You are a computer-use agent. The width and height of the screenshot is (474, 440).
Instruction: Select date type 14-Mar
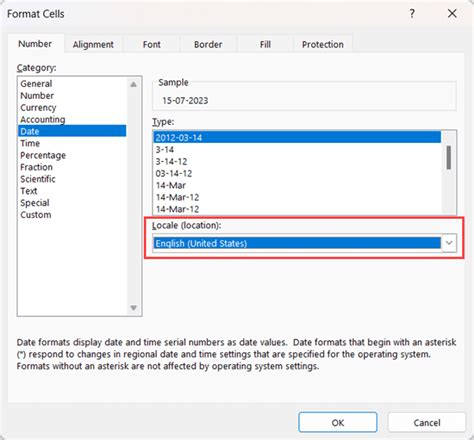coord(297,185)
